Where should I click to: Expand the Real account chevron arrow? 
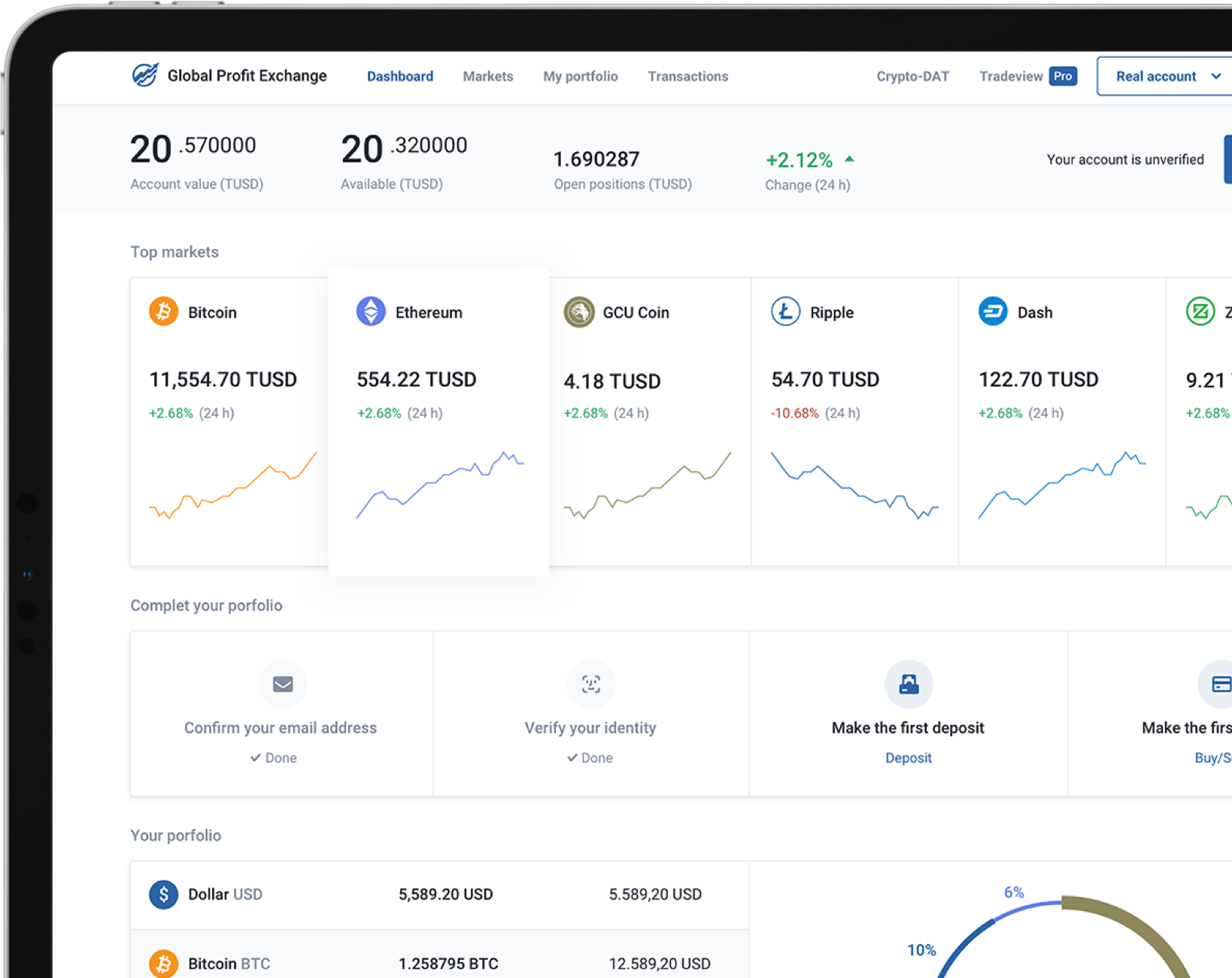coord(1215,76)
